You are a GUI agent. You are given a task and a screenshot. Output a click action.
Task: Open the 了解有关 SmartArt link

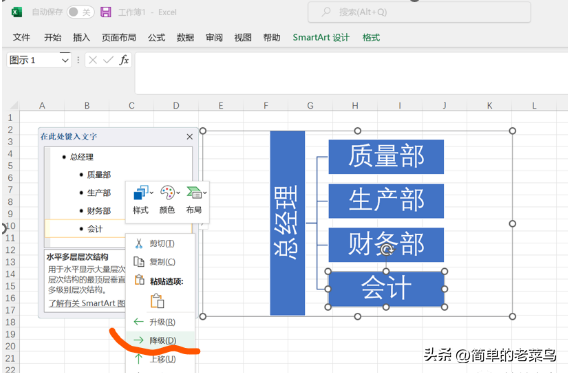[x=87, y=303]
